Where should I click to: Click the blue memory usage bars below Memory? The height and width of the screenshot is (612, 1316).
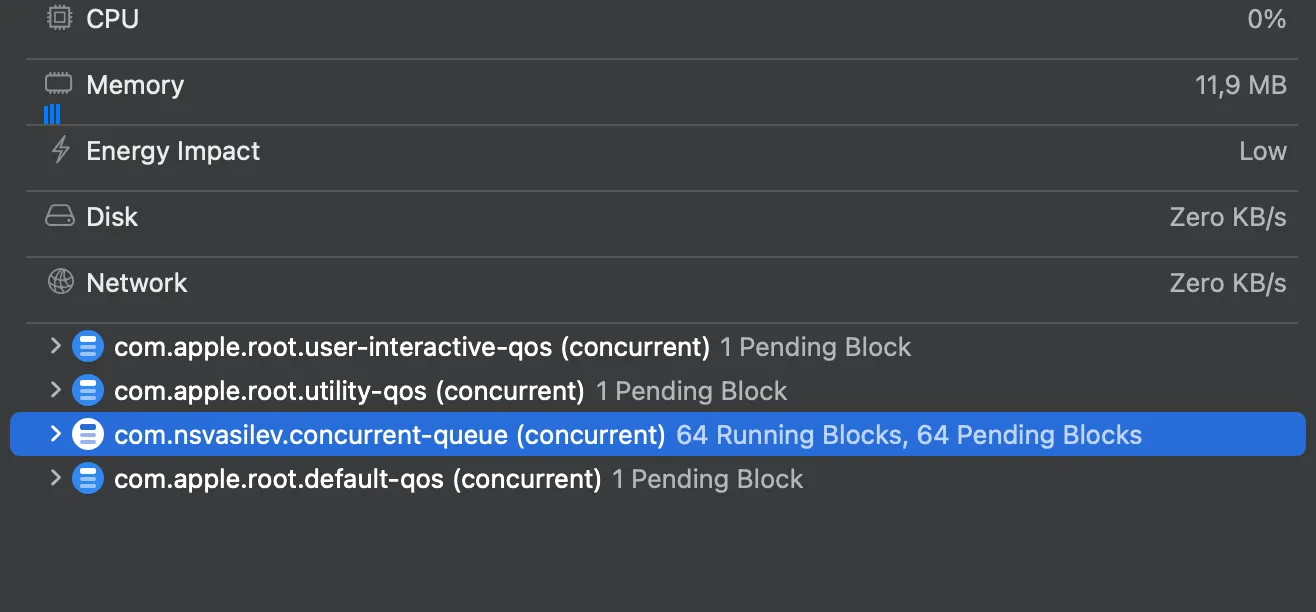[51, 114]
